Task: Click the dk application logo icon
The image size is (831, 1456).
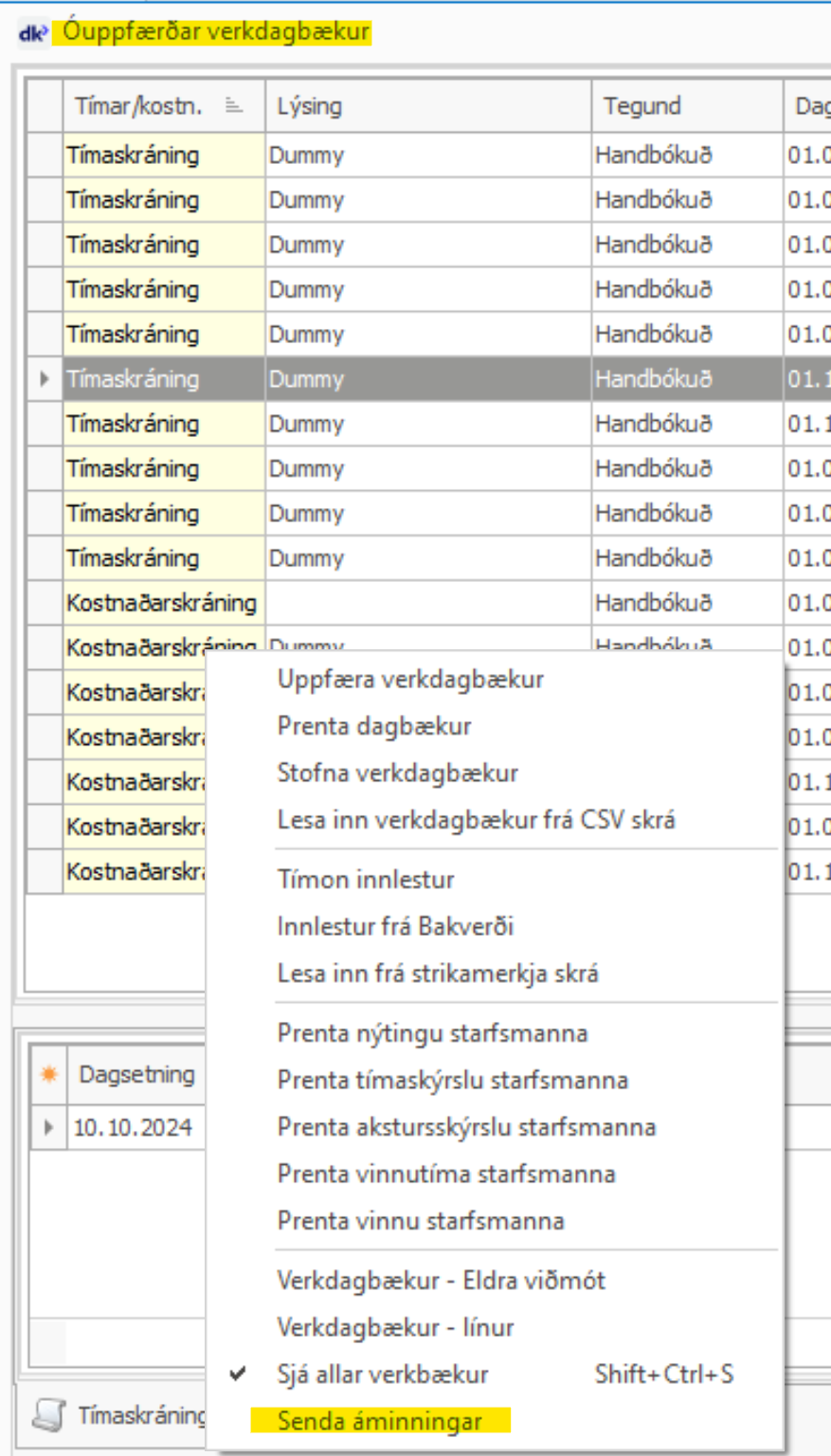Action: click(x=33, y=33)
